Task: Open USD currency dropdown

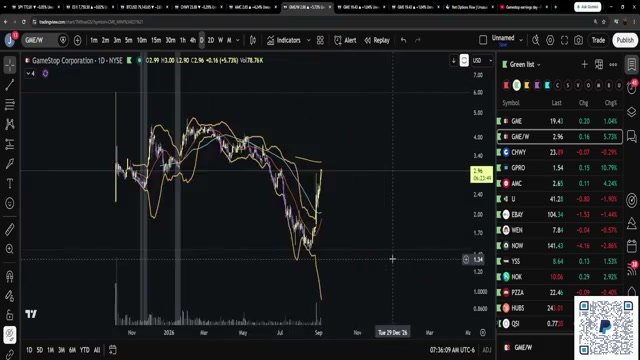Action: pos(482,60)
